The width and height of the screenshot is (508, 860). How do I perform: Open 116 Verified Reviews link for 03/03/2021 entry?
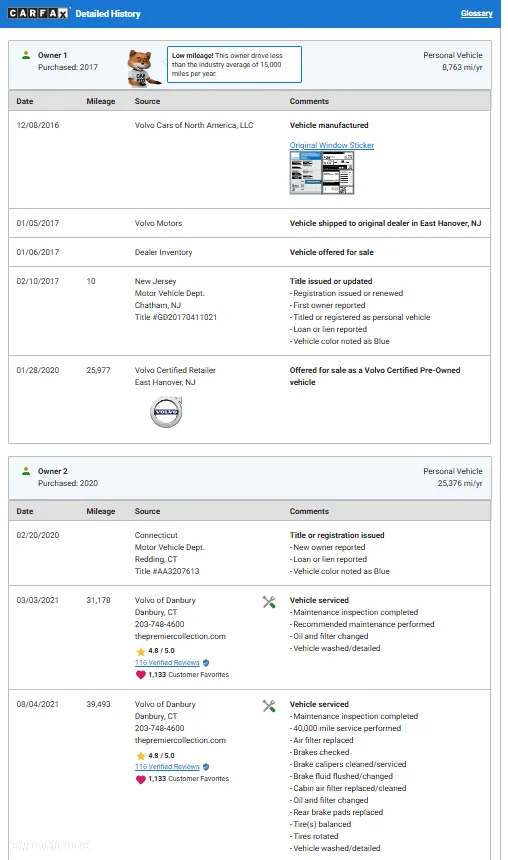167,663
